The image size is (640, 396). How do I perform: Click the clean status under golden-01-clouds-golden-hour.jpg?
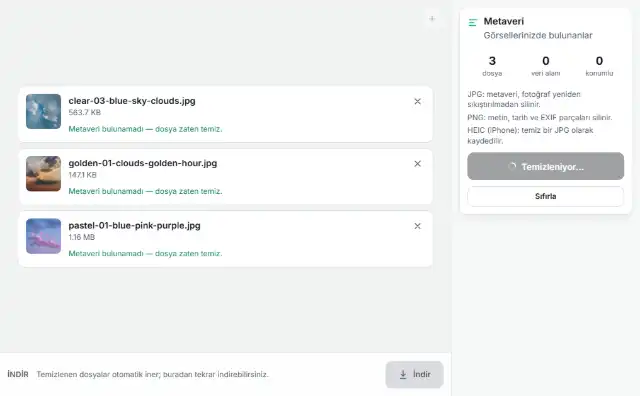(x=145, y=191)
